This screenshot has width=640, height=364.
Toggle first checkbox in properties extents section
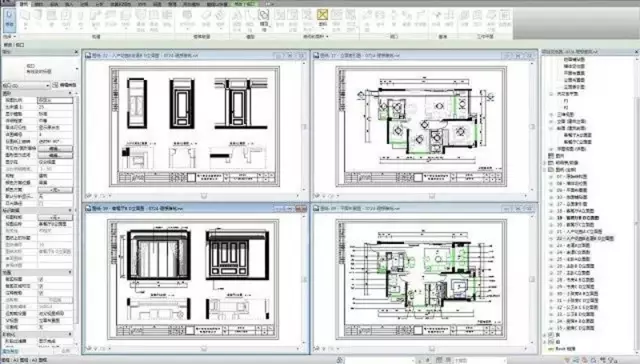[x=40, y=280]
